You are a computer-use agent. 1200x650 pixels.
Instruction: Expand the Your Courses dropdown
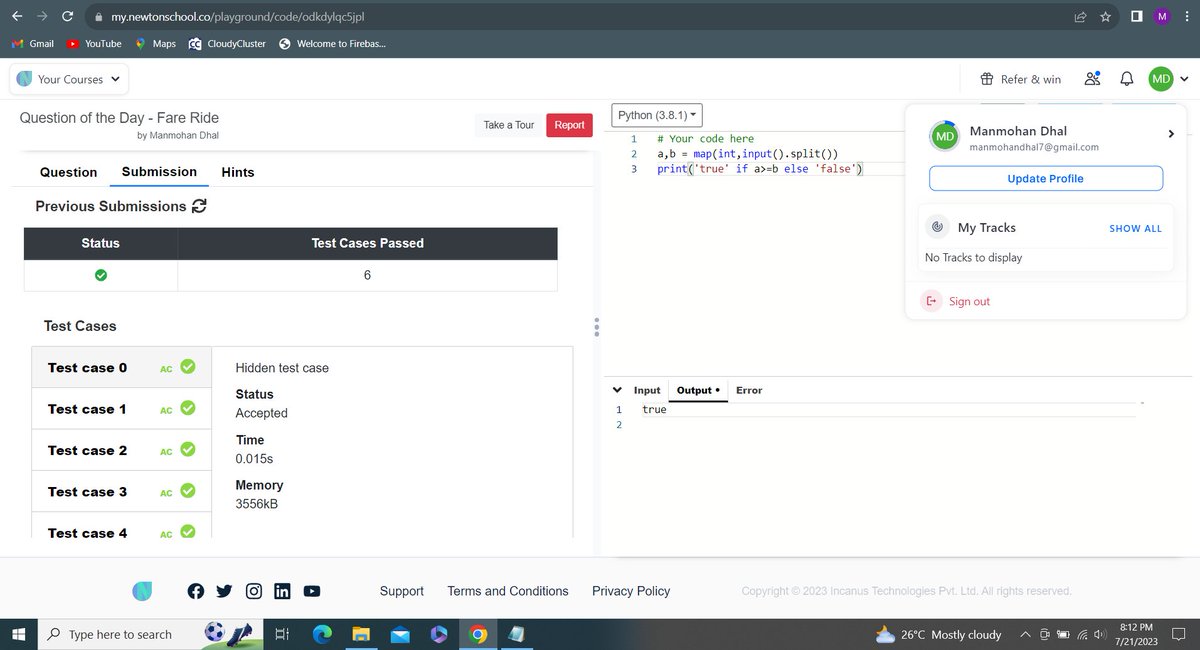(69, 79)
